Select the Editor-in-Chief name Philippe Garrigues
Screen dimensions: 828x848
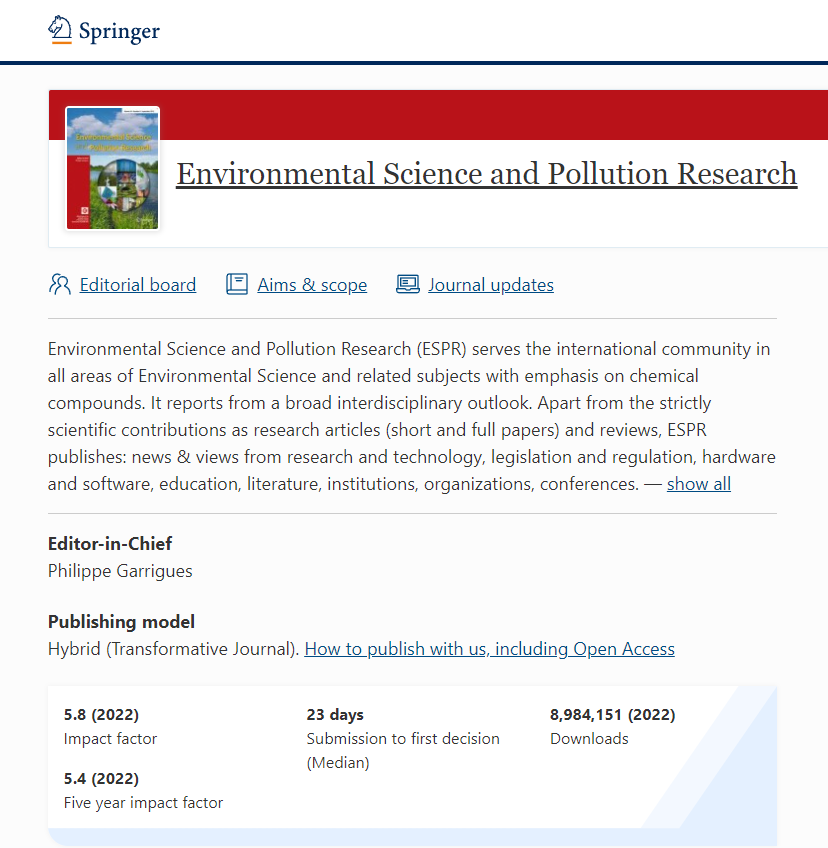click(x=120, y=571)
